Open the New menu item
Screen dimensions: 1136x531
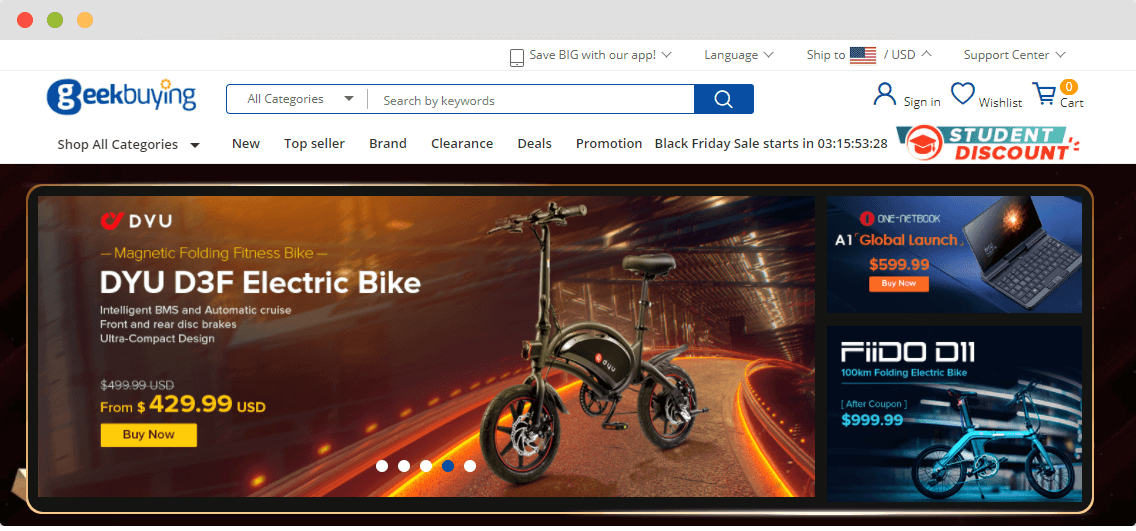(x=246, y=143)
